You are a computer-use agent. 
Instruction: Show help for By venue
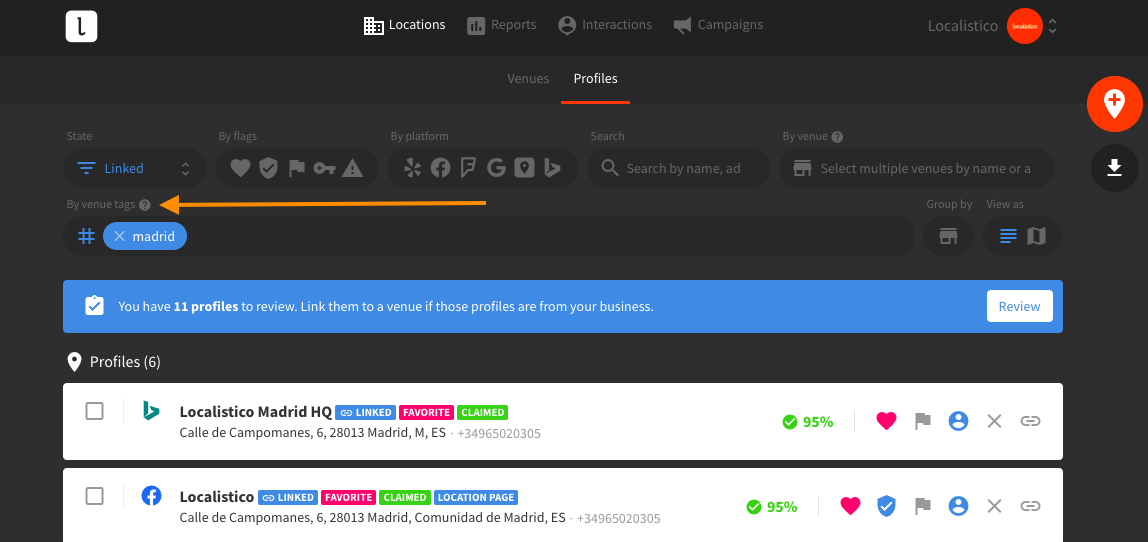[838, 136]
